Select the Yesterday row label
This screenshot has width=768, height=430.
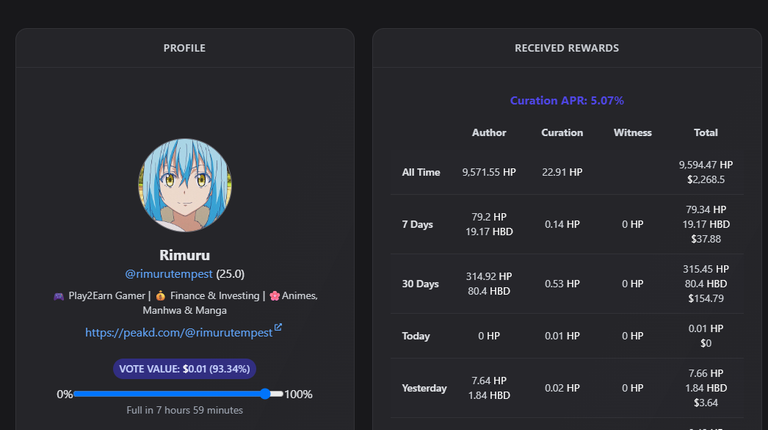point(424,388)
